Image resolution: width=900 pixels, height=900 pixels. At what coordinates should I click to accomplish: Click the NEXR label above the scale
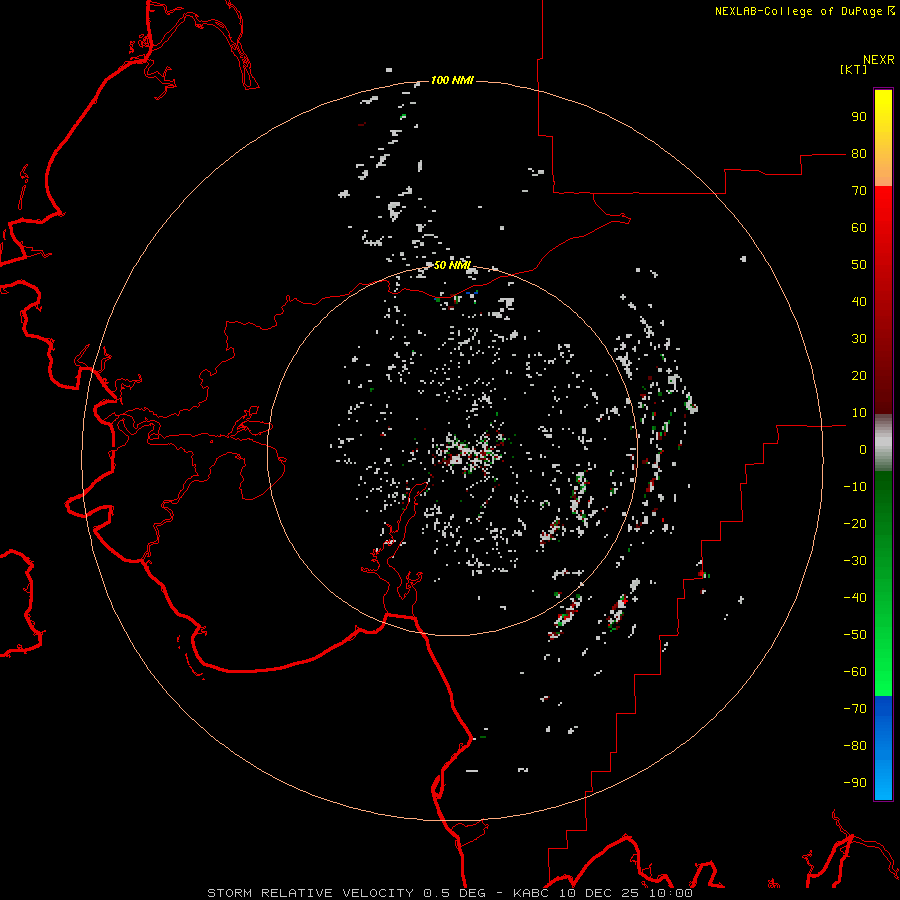[879, 60]
